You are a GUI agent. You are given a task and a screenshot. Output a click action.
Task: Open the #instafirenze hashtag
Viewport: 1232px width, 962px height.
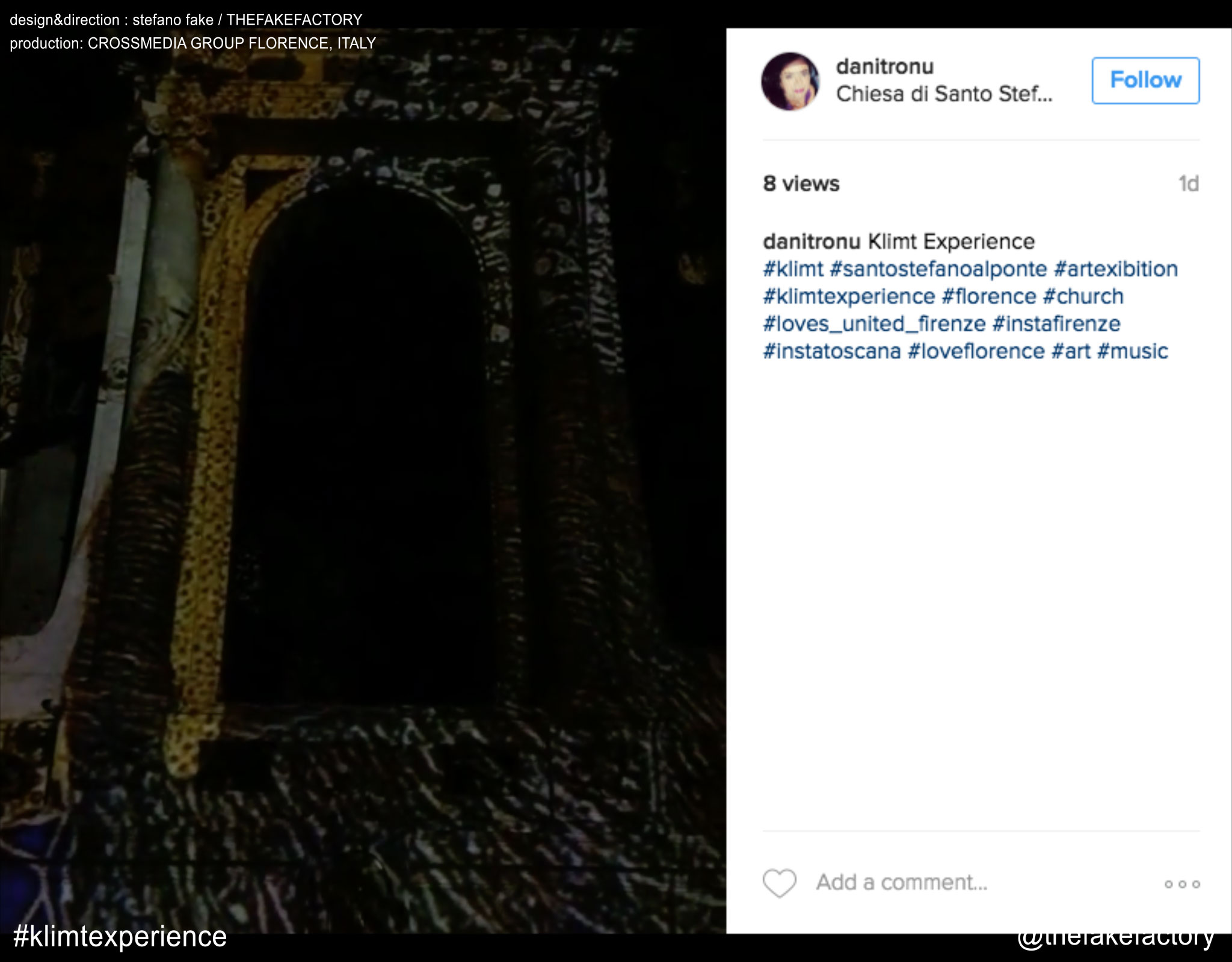pyautogui.click(x=1056, y=324)
